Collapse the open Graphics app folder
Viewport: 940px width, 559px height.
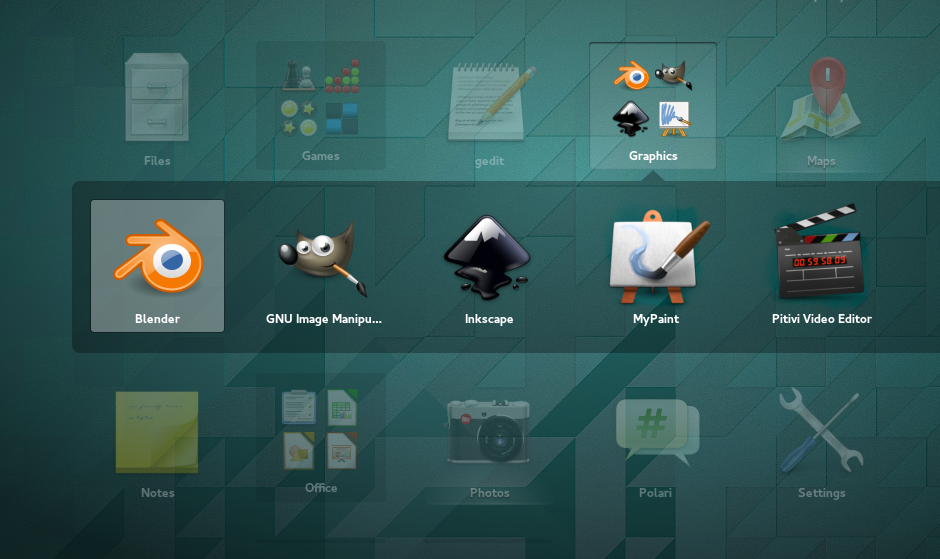pyautogui.click(x=653, y=105)
